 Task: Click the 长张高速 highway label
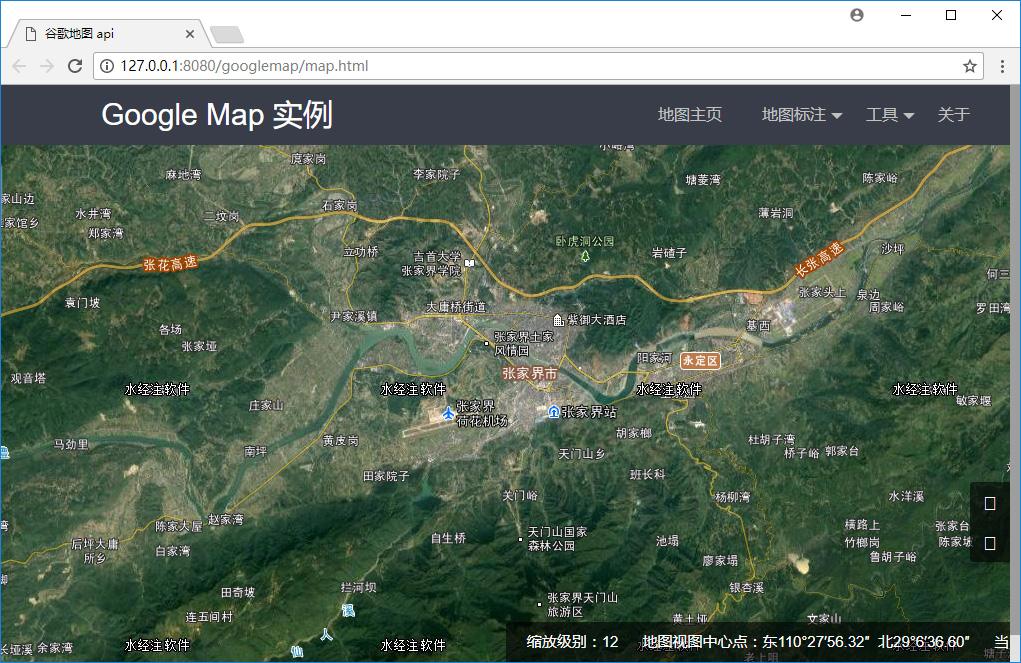pyautogui.click(x=819, y=259)
